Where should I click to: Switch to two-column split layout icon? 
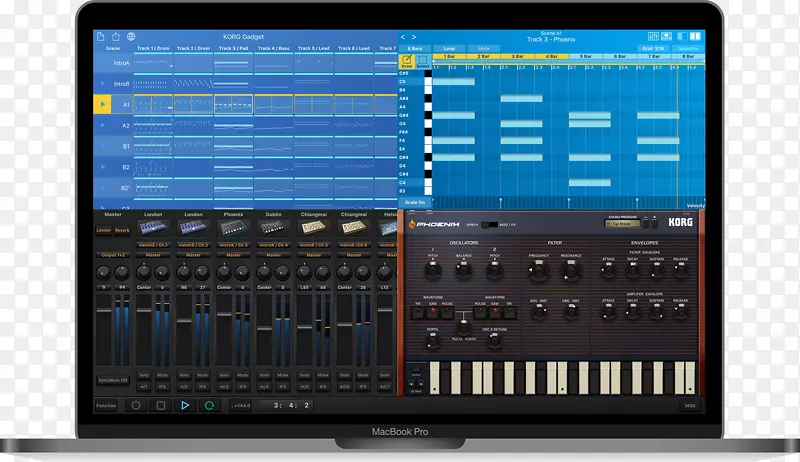(x=695, y=36)
